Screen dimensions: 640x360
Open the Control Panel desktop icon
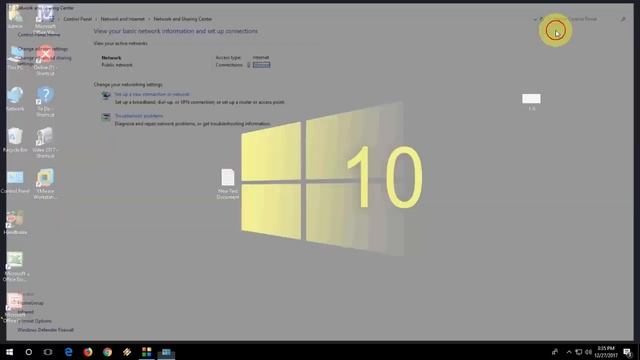click(15, 181)
